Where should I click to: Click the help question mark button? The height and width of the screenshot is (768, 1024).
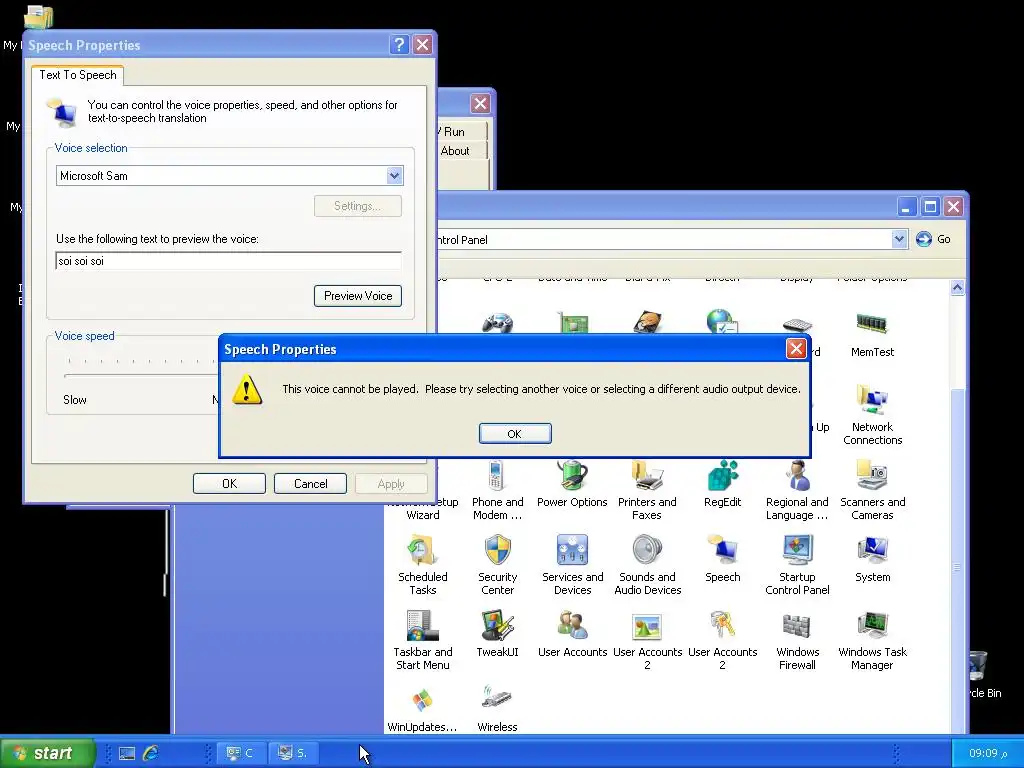coord(399,44)
